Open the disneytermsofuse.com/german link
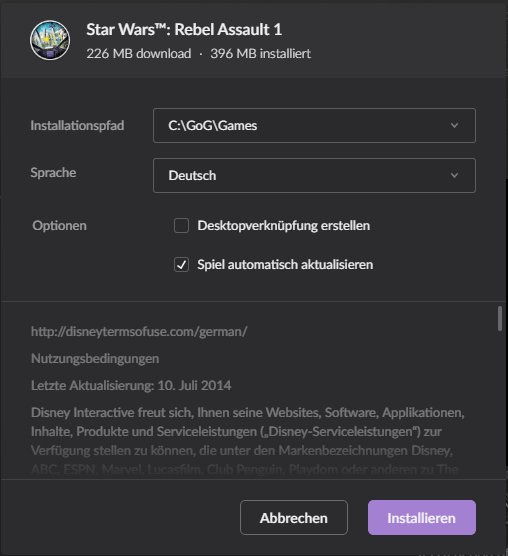Screen dimensions: 508x556 [139, 332]
